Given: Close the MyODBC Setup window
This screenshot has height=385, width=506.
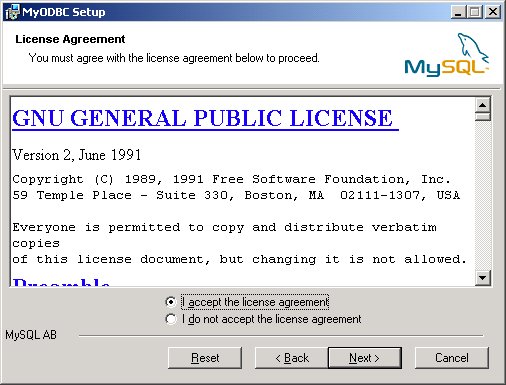Looking at the screenshot, I should point(493,12).
